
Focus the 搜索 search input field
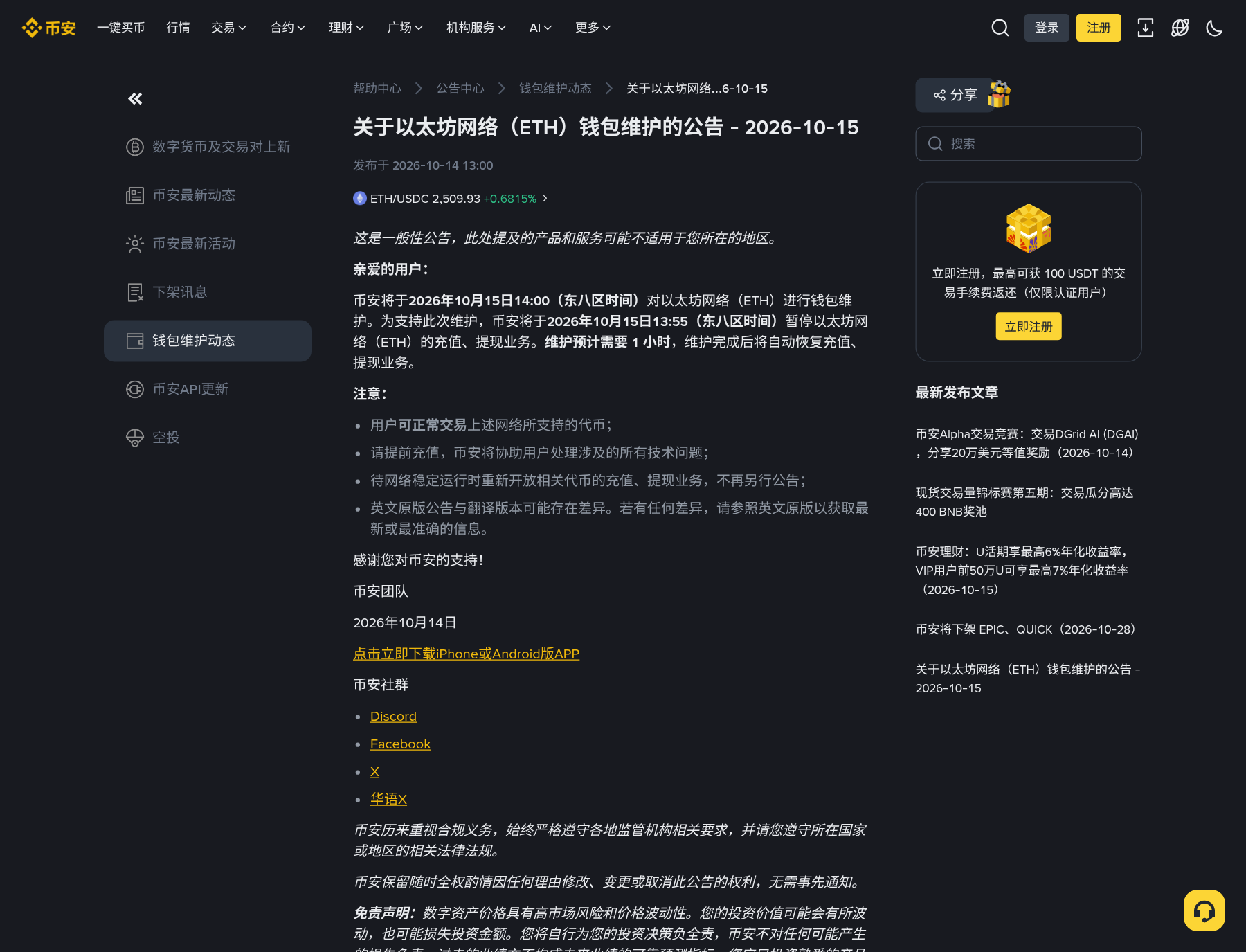(x=1029, y=143)
